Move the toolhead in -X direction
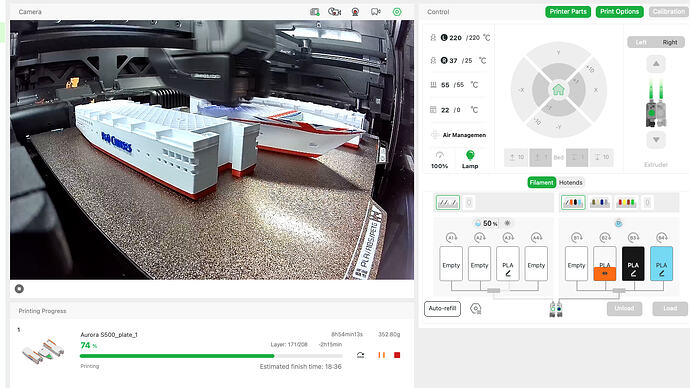Viewport: 690px width, 388px height. tap(521, 90)
